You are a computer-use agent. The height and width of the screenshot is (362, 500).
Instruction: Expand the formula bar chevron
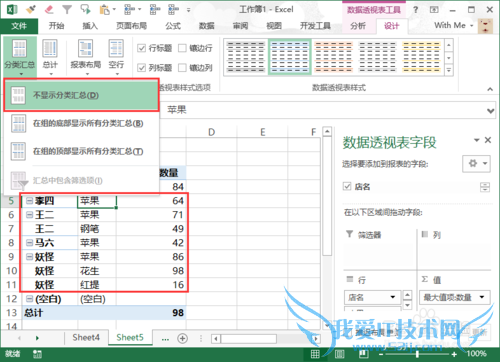tap(490, 111)
